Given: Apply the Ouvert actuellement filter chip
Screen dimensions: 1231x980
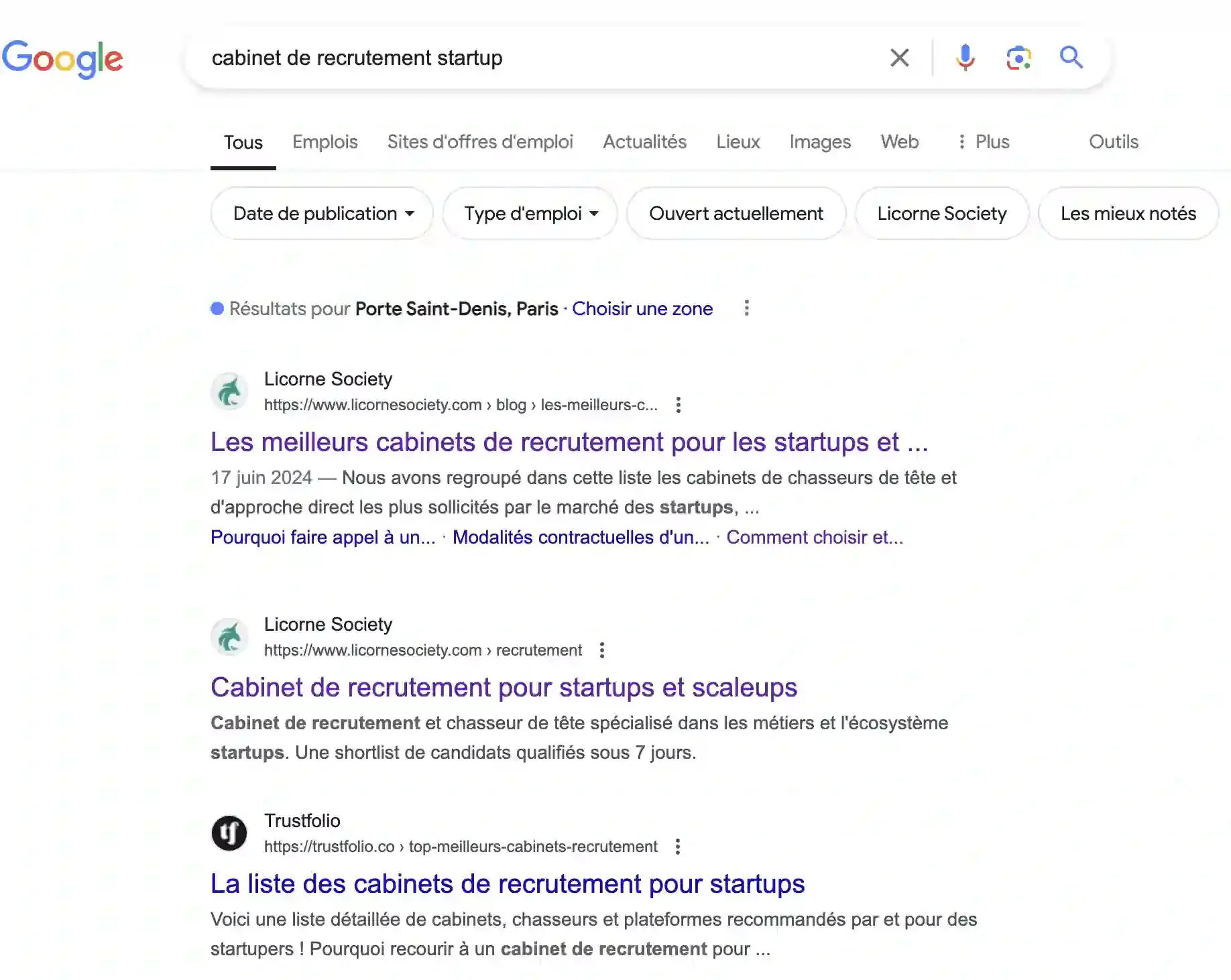Looking at the screenshot, I should [x=736, y=213].
